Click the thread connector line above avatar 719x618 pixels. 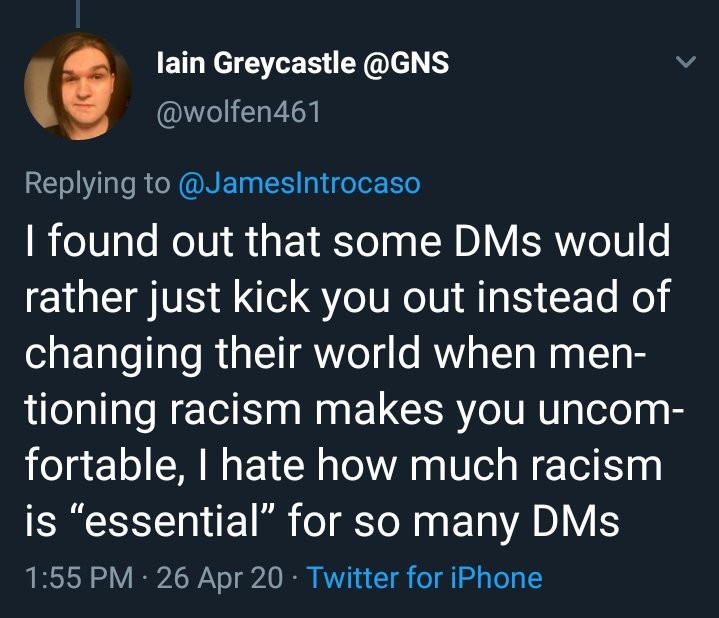tap(78, 12)
